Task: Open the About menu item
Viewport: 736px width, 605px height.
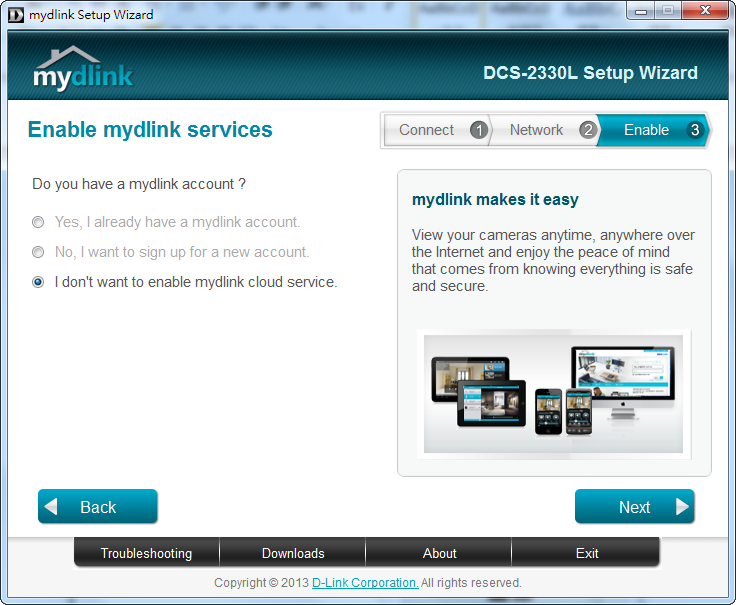Action: (439, 553)
